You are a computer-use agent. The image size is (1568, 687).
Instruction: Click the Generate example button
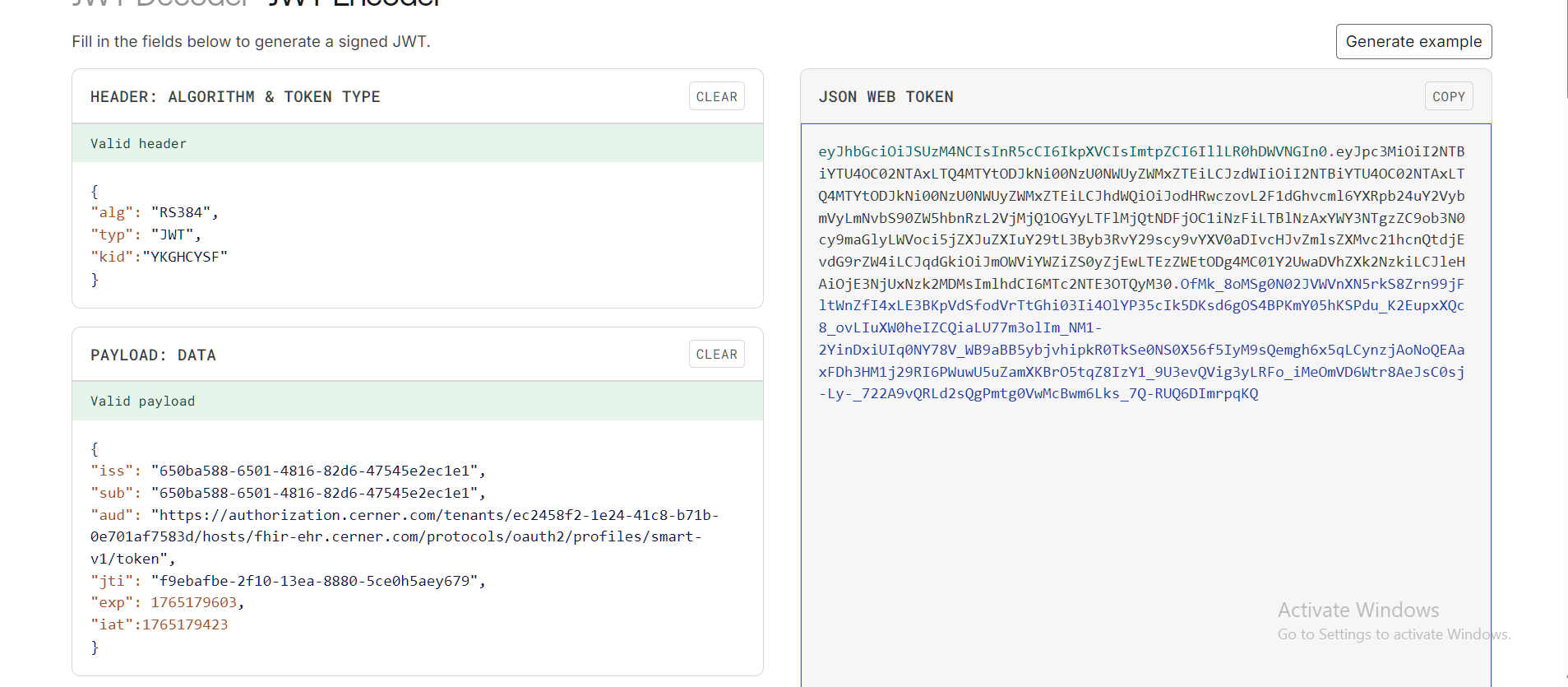1413,42
